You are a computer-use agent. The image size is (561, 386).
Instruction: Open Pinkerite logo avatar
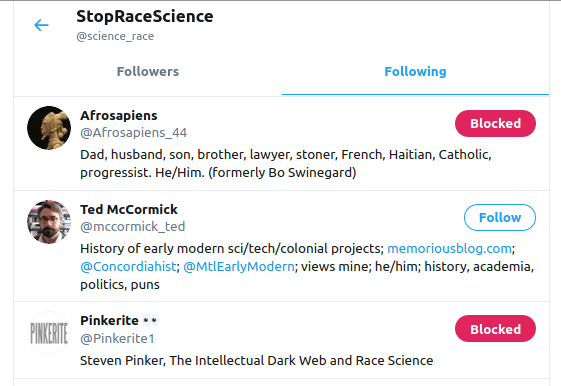coord(49,333)
